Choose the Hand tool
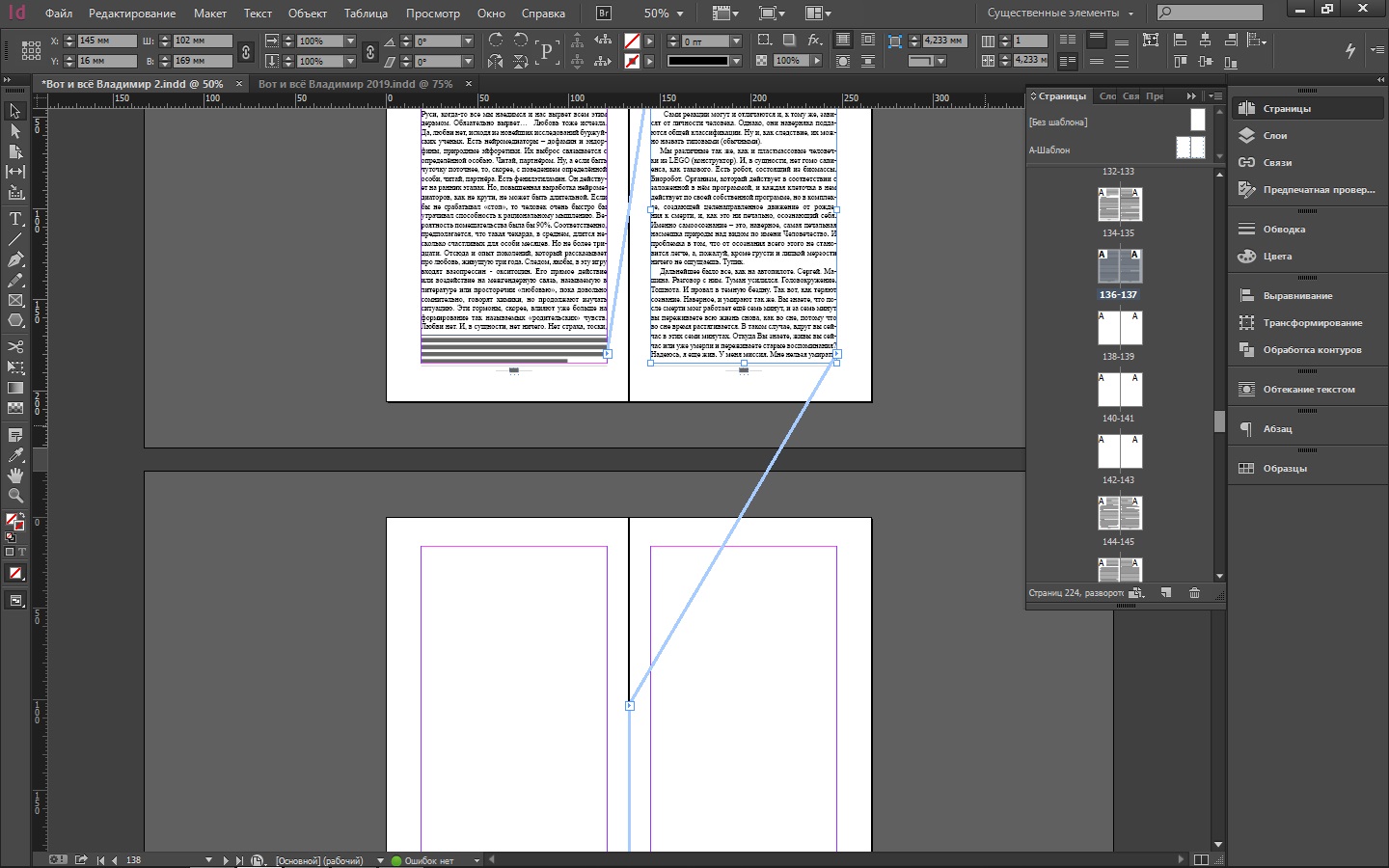Image resolution: width=1389 pixels, height=868 pixels. click(x=15, y=475)
